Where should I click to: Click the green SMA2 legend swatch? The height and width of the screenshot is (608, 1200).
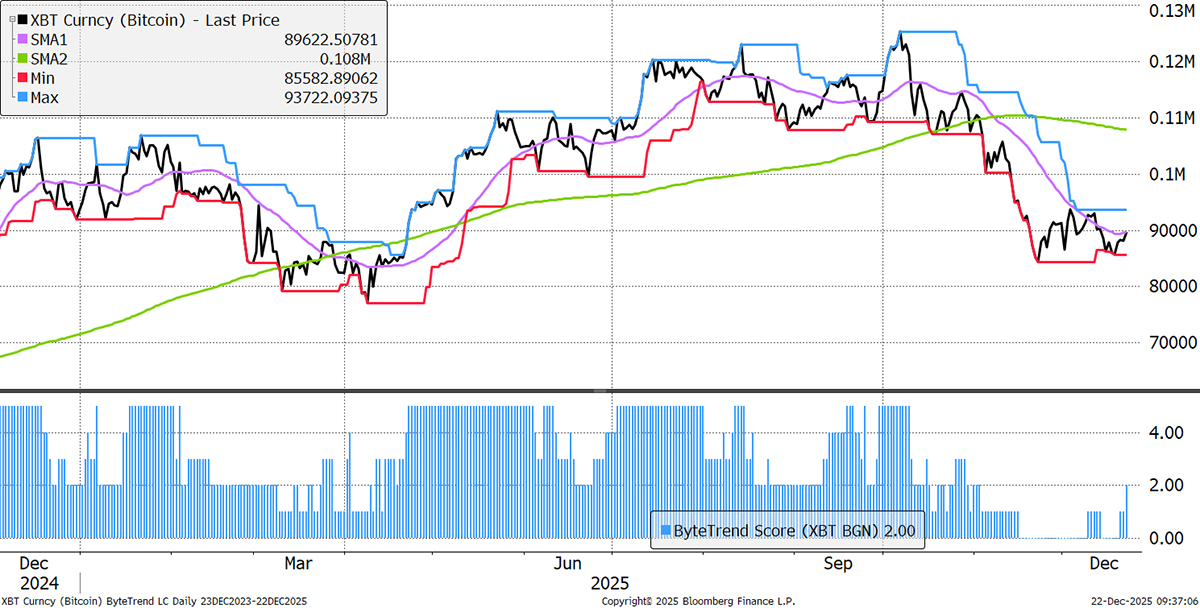tap(21, 58)
